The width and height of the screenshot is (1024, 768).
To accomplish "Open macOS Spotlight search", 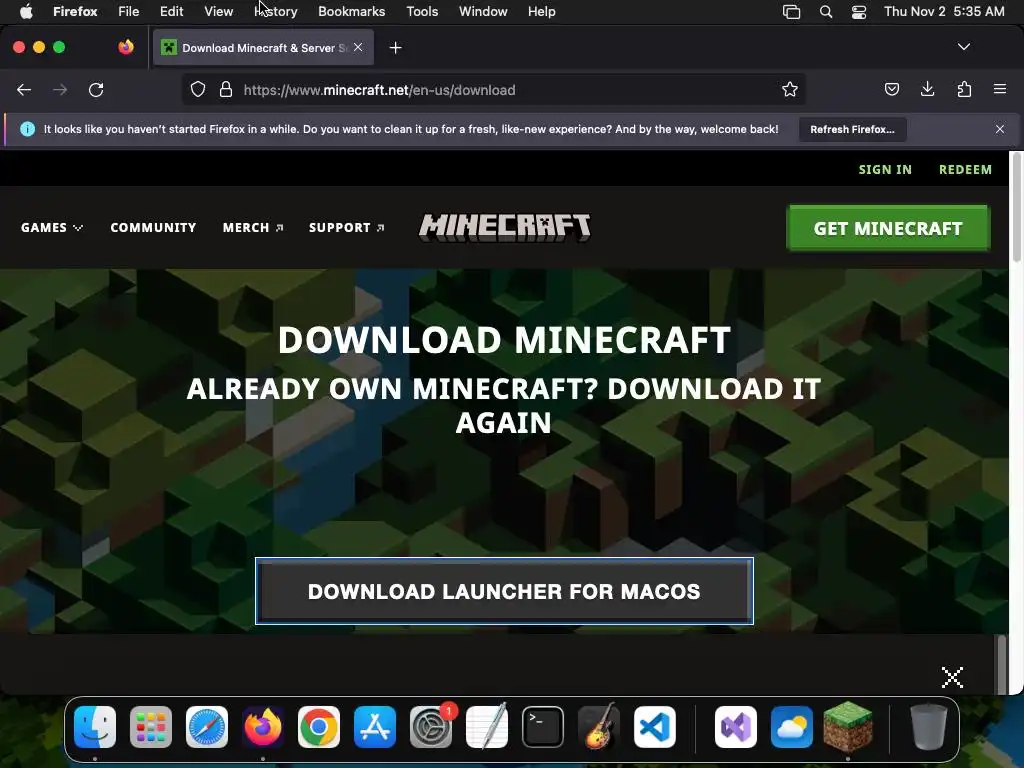I will (826, 12).
